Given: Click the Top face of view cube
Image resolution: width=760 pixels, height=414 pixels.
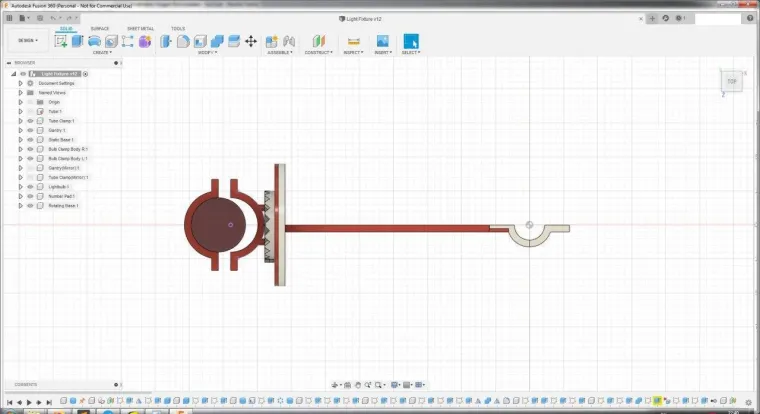Looking at the screenshot, I should click(732, 81).
